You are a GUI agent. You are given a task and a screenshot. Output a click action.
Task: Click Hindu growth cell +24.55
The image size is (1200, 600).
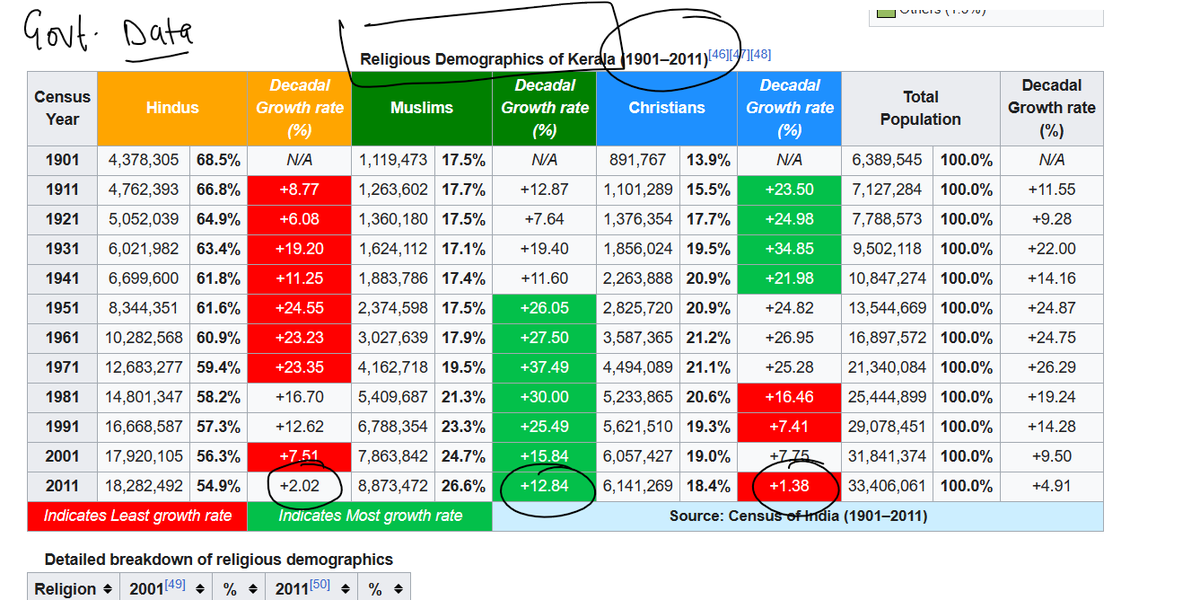299,308
